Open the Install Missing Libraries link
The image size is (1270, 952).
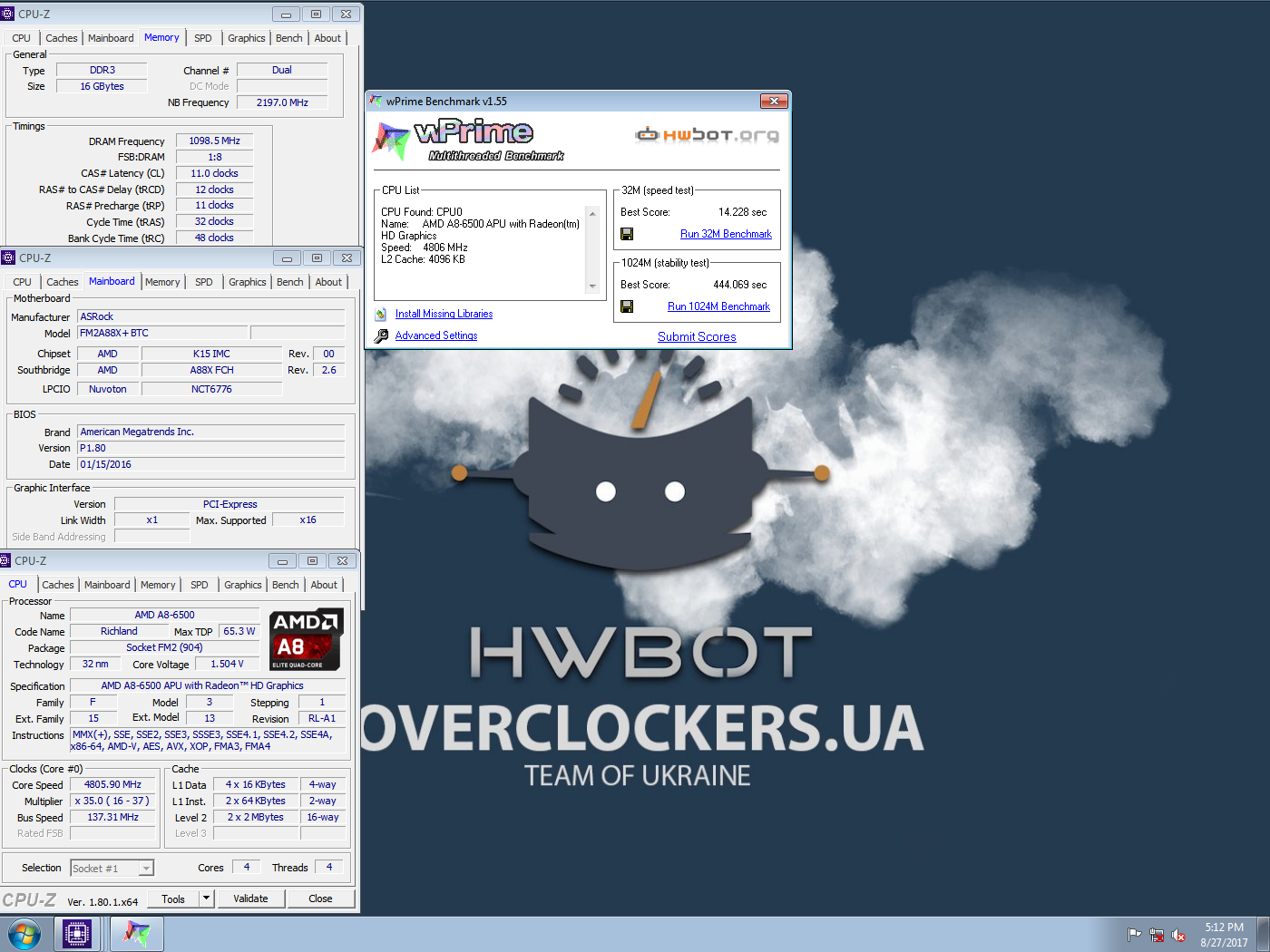click(444, 314)
